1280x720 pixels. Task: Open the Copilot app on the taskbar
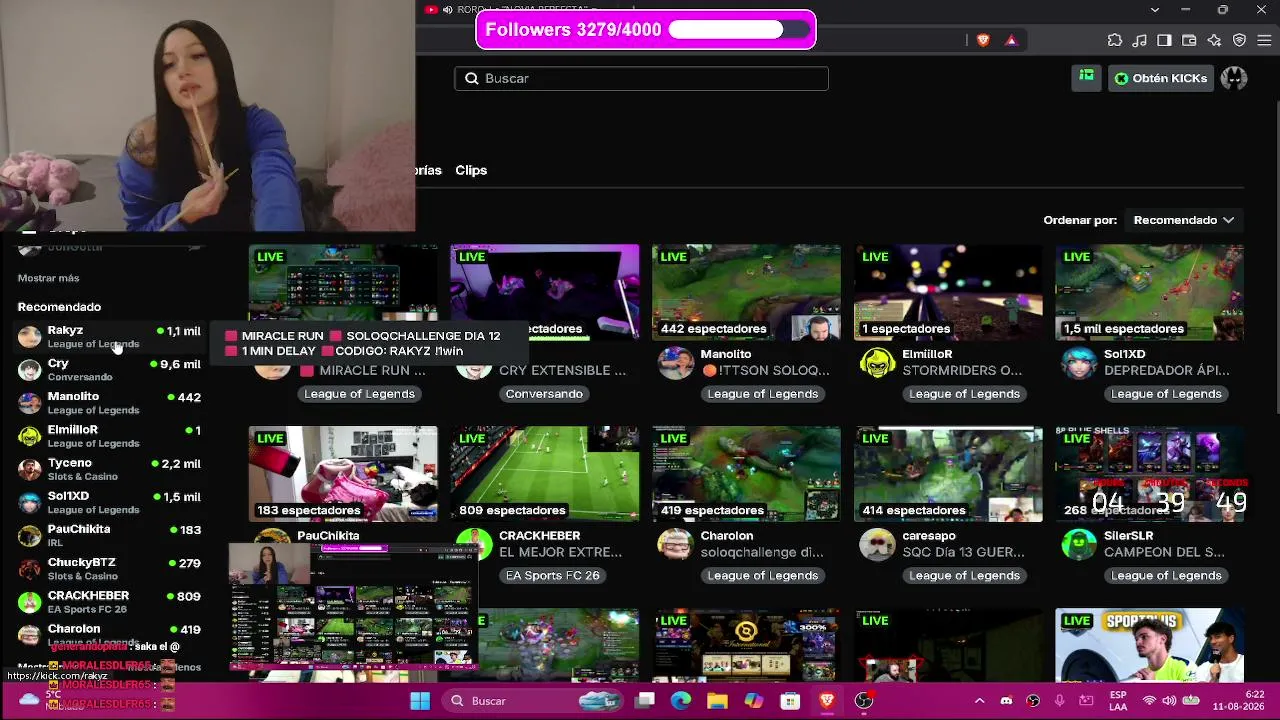[x=753, y=701]
